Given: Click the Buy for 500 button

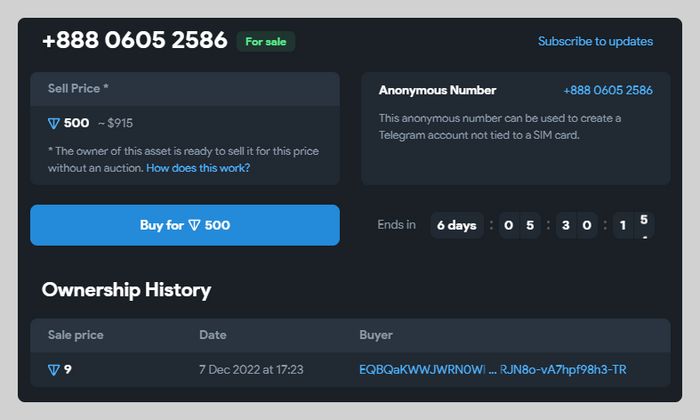Looking at the screenshot, I should pyautogui.click(x=185, y=225).
